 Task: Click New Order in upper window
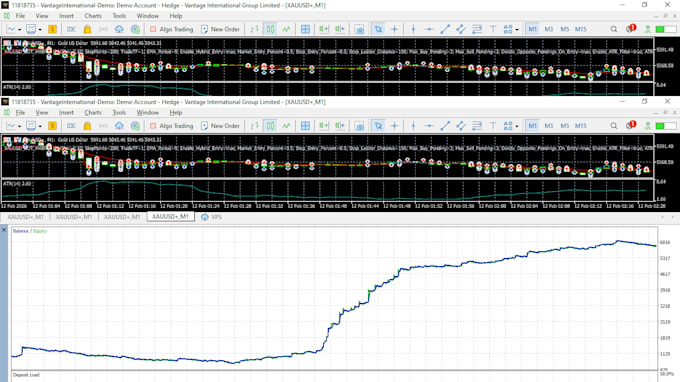pos(220,29)
